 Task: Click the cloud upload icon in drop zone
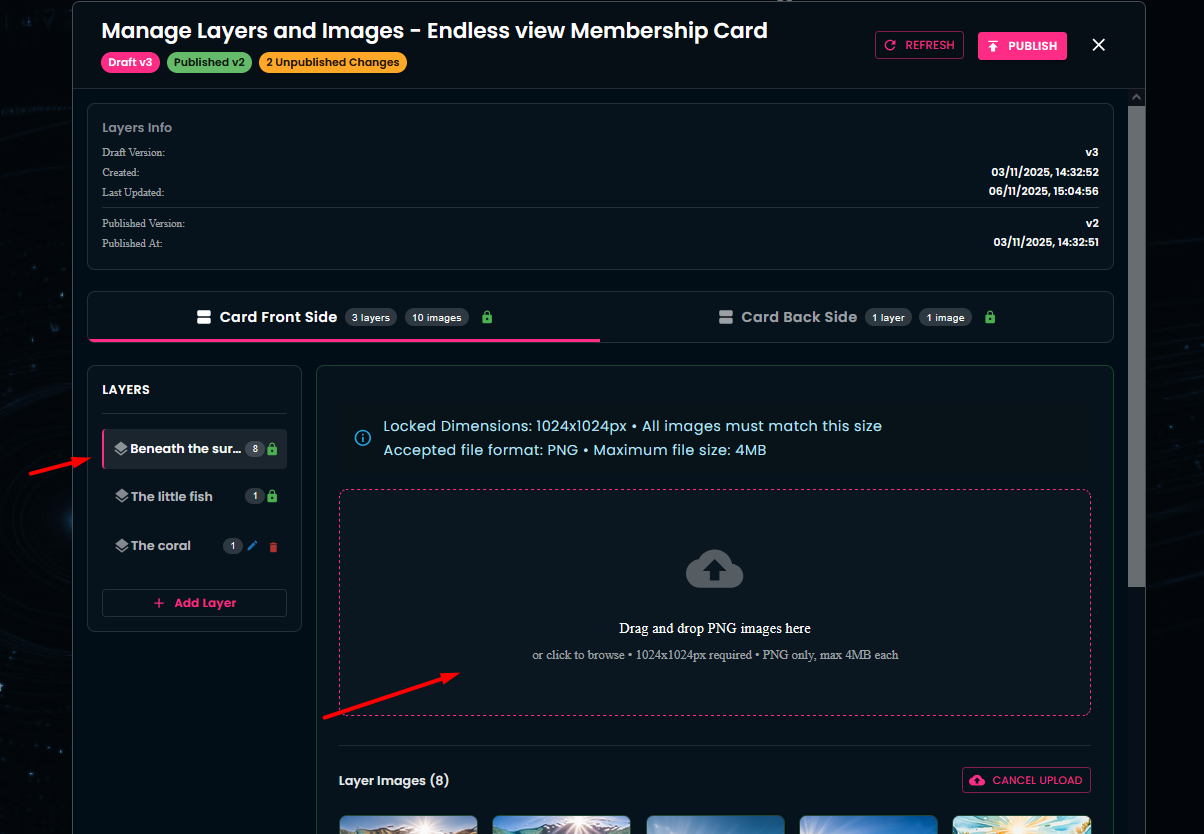pyautogui.click(x=714, y=569)
